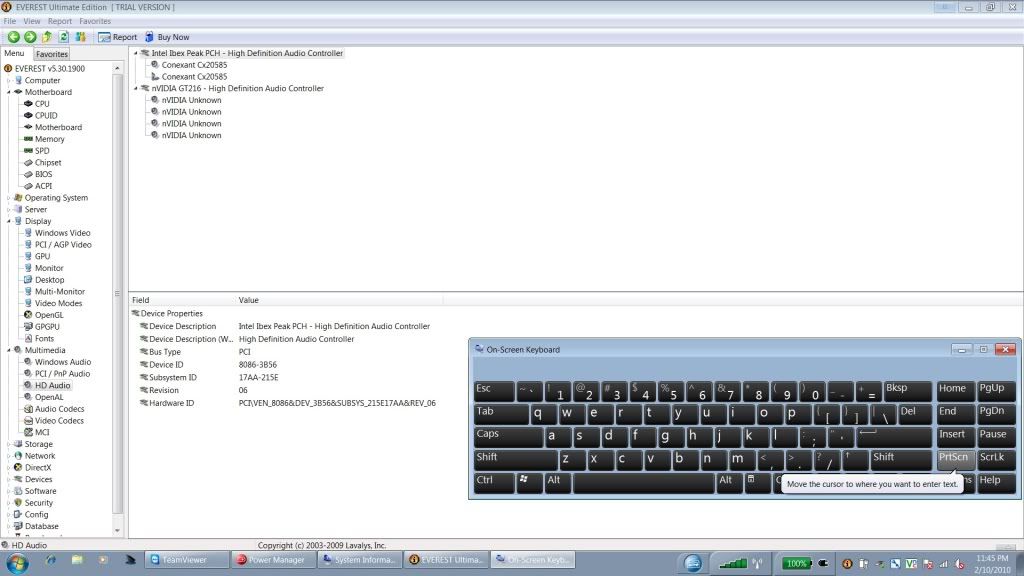Viewport: 1024px width, 576px height.
Task: Select the first Conexant Cx20585 entry
Action: pyautogui.click(x=194, y=65)
